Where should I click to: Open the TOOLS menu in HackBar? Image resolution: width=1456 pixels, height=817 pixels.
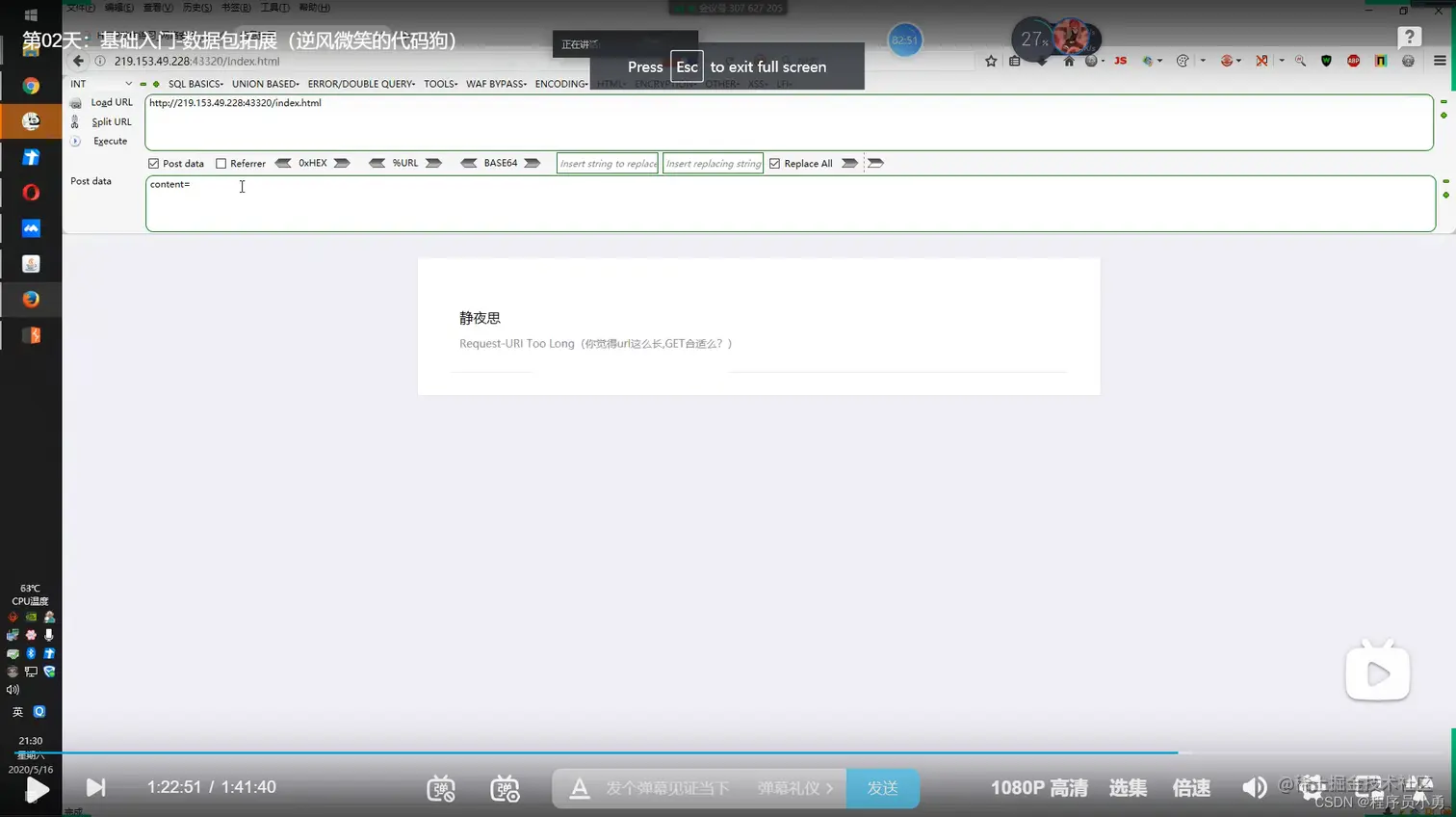point(441,84)
